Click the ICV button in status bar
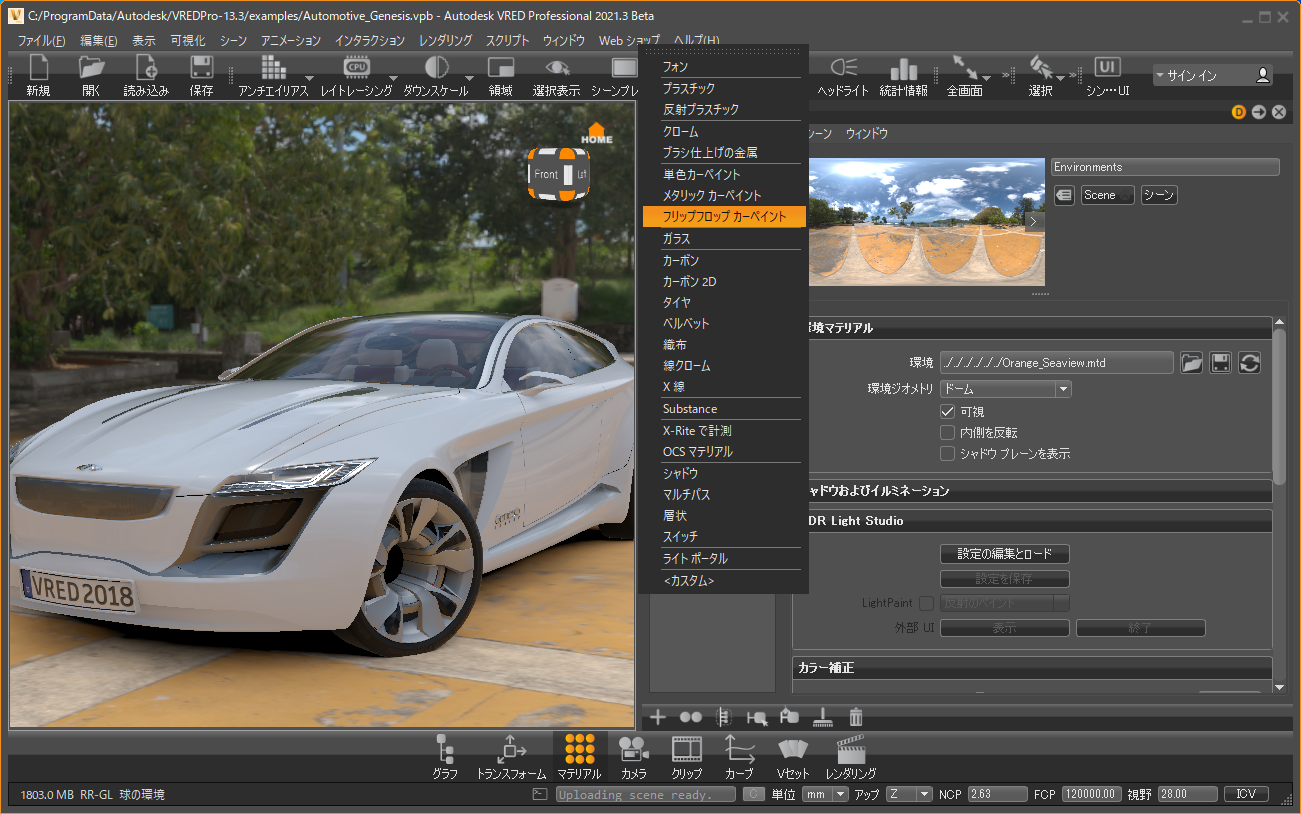 pos(1245,794)
